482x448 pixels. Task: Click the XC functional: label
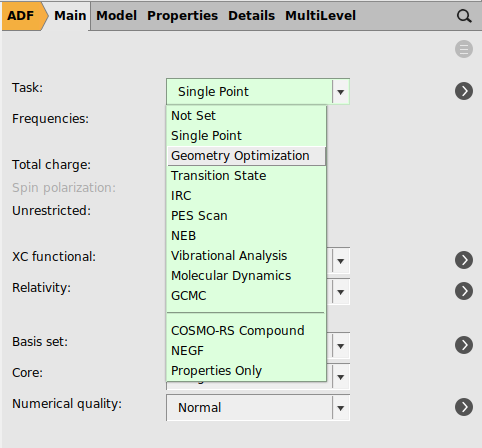coord(54,257)
